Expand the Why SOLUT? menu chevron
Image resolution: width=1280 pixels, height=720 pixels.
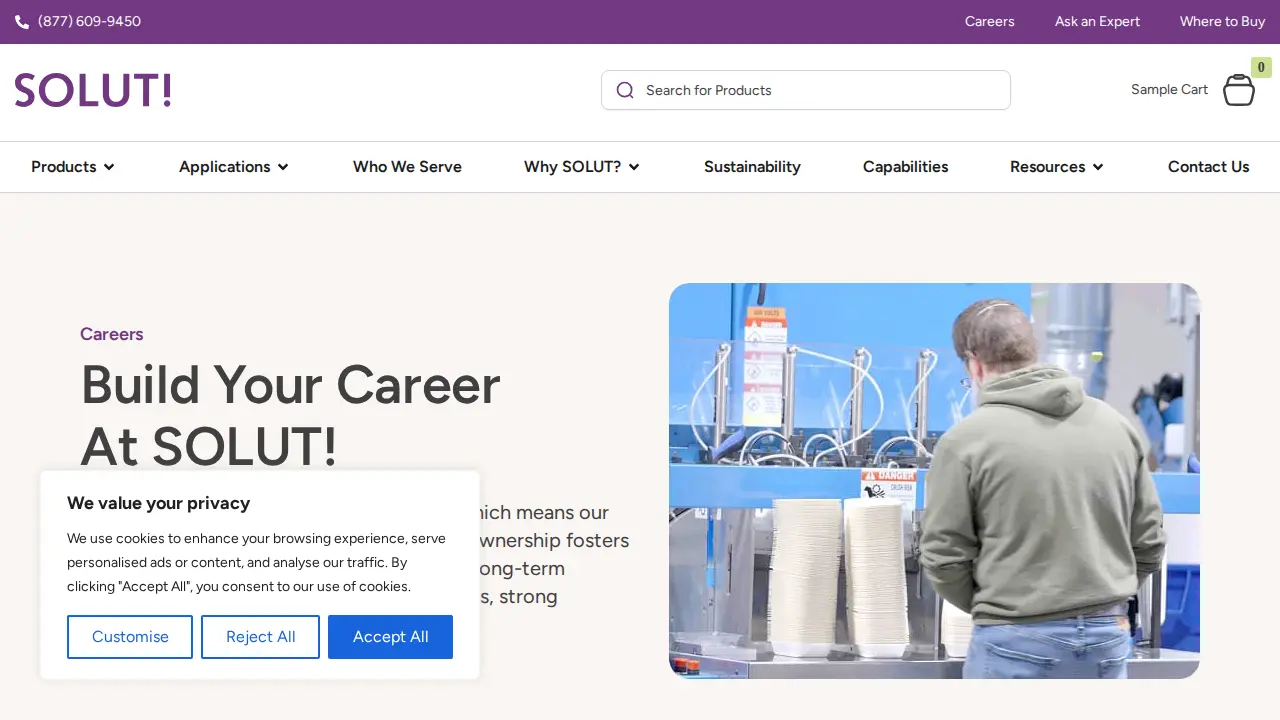[634, 167]
